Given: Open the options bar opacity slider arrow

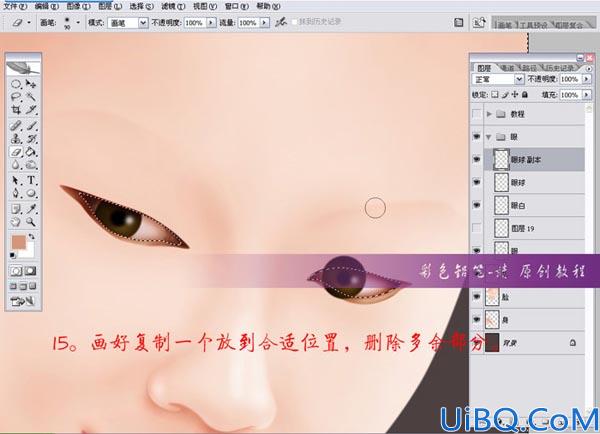Looking at the screenshot, I should pyautogui.click(x=211, y=23).
